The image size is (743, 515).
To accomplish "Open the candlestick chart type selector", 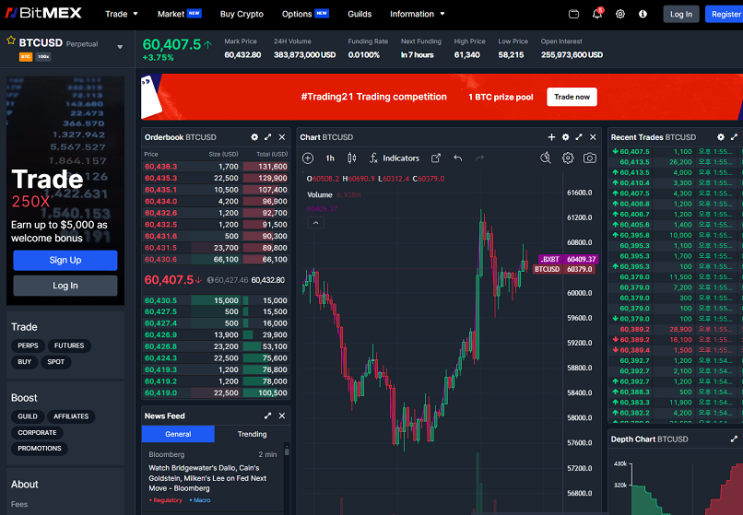I will point(352,158).
